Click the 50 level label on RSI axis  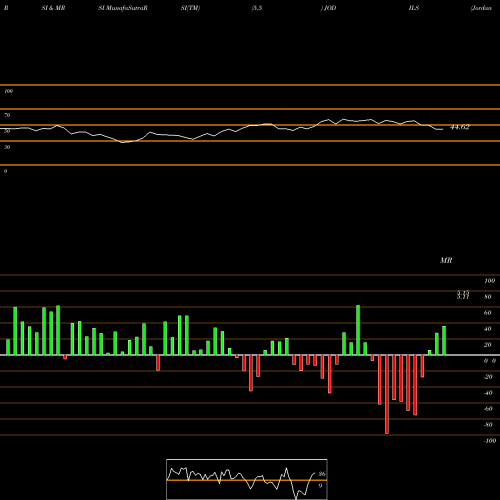point(7,131)
